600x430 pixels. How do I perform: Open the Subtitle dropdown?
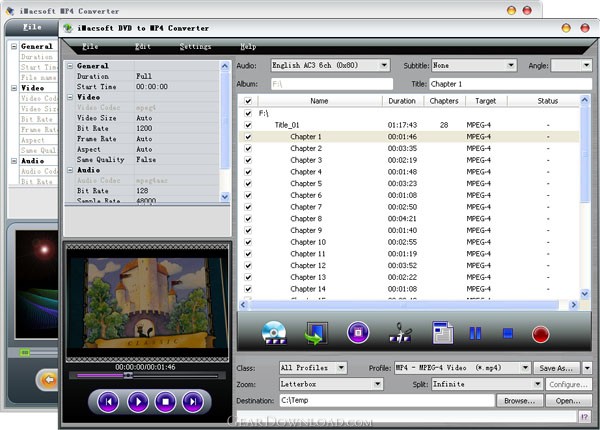click(x=511, y=65)
